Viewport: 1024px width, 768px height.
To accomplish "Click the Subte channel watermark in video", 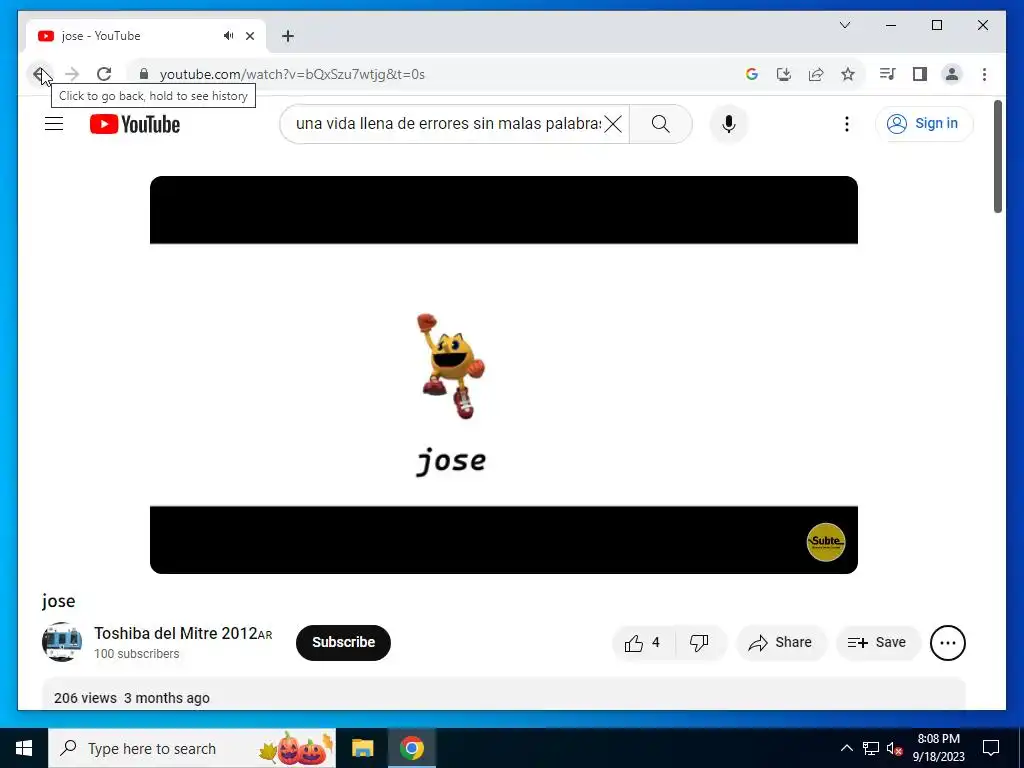I will tap(825, 541).
